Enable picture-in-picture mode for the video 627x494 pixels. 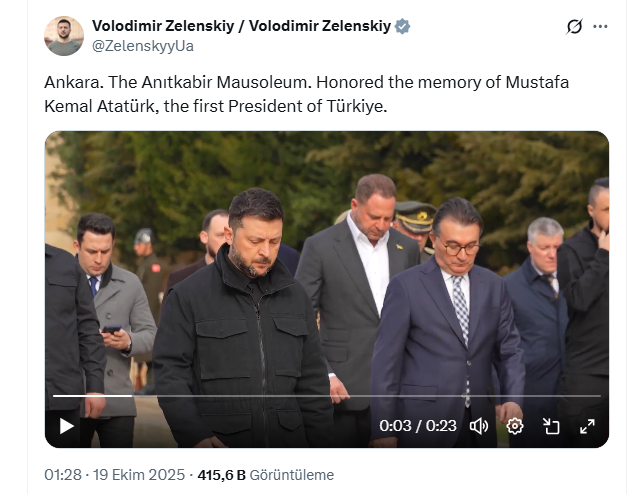point(551,426)
